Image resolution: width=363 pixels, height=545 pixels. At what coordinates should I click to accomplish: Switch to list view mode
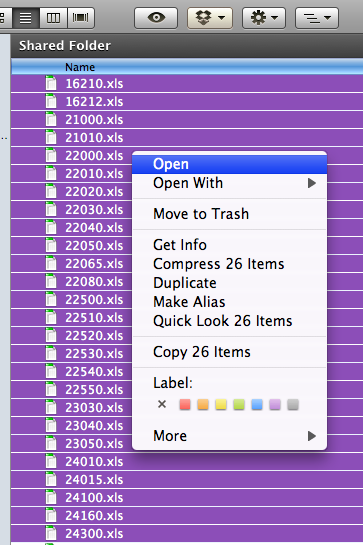[x=25, y=17]
